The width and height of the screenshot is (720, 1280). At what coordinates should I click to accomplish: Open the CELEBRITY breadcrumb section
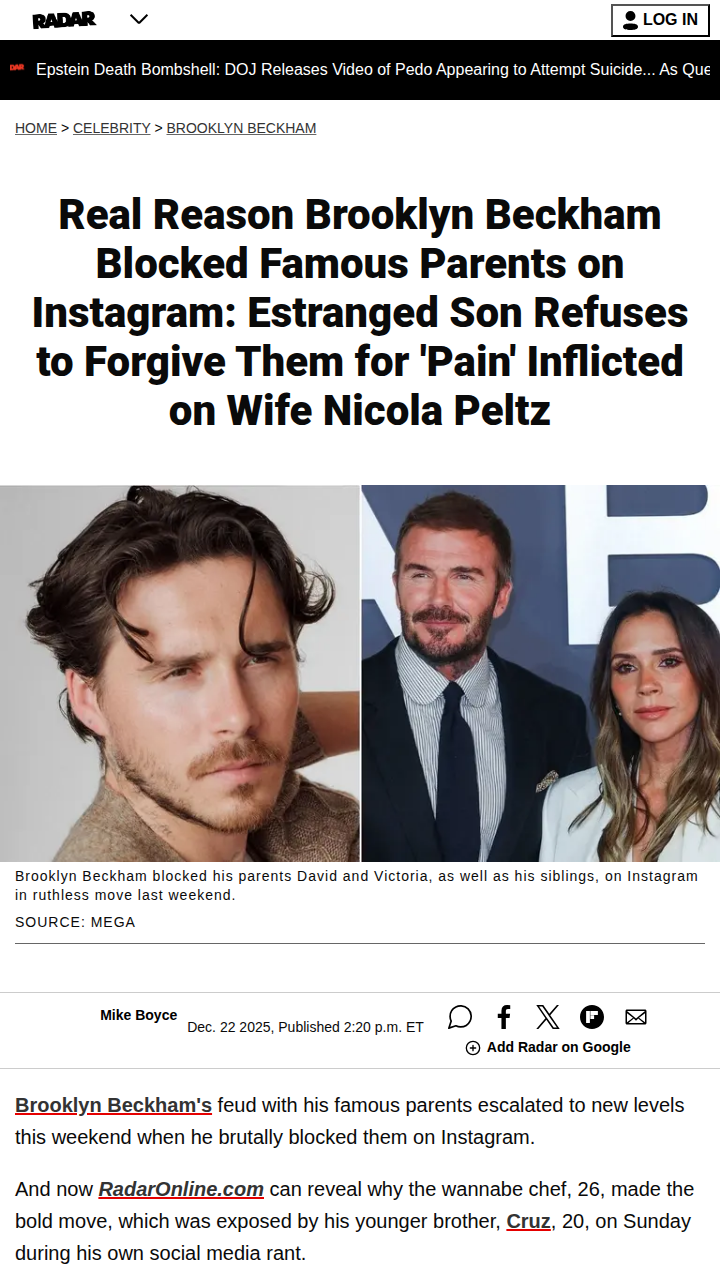click(111, 128)
